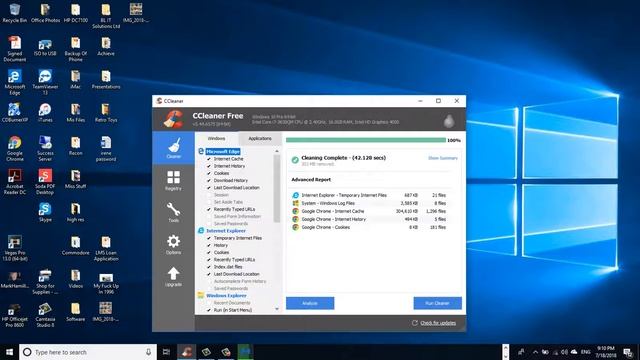Click the CCleaner icon in the taskbar
This screenshot has width=640, height=360.
tap(187, 351)
